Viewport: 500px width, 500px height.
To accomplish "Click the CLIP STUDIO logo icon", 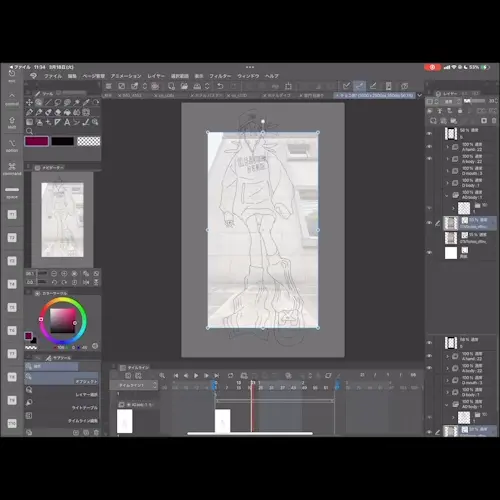I will (33, 76).
